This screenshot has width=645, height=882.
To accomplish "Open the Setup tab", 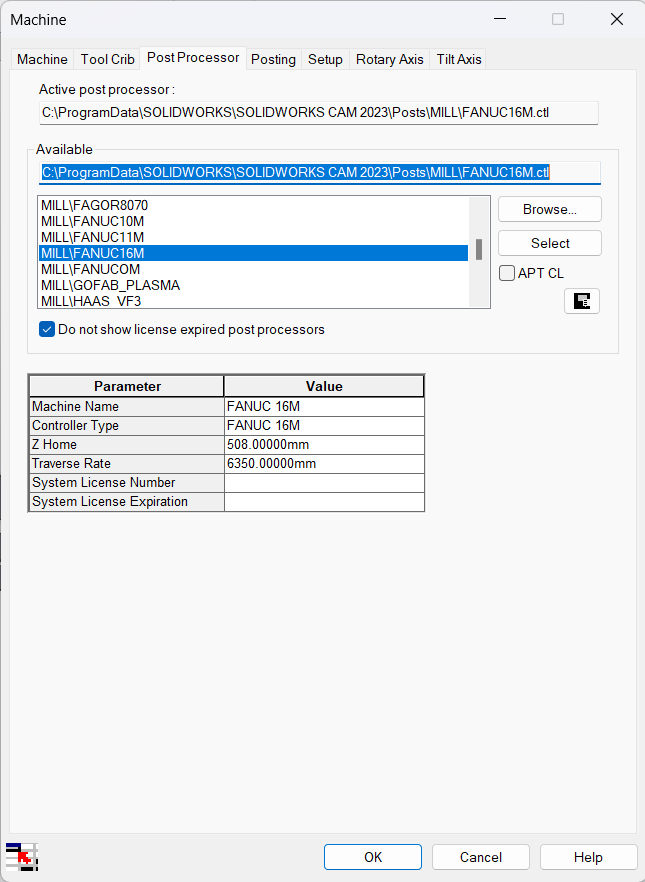I will pyautogui.click(x=325, y=59).
